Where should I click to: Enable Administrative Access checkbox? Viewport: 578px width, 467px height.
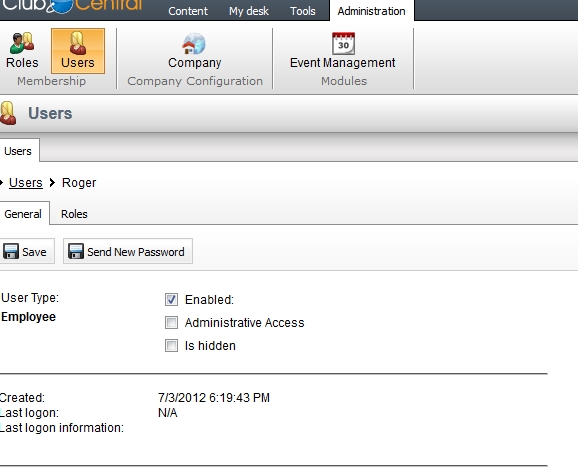click(171, 323)
